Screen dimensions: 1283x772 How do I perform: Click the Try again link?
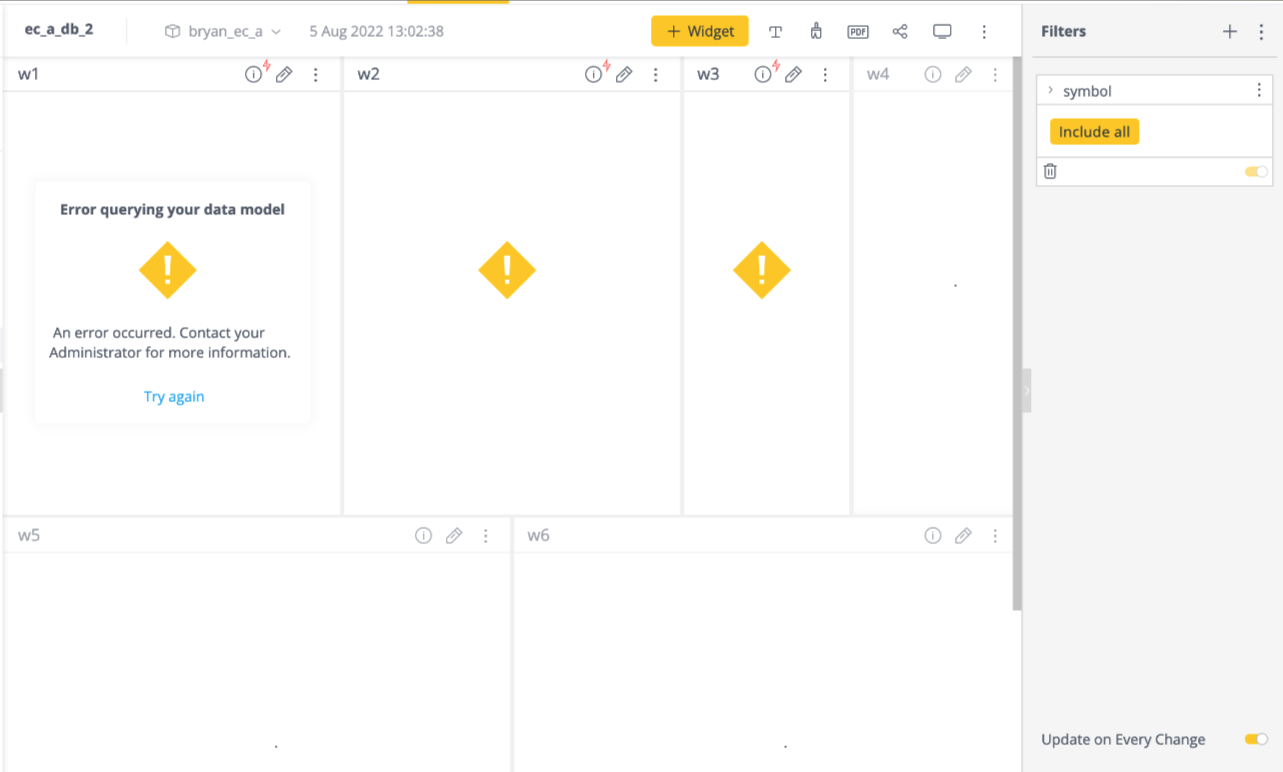[x=174, y=397]
